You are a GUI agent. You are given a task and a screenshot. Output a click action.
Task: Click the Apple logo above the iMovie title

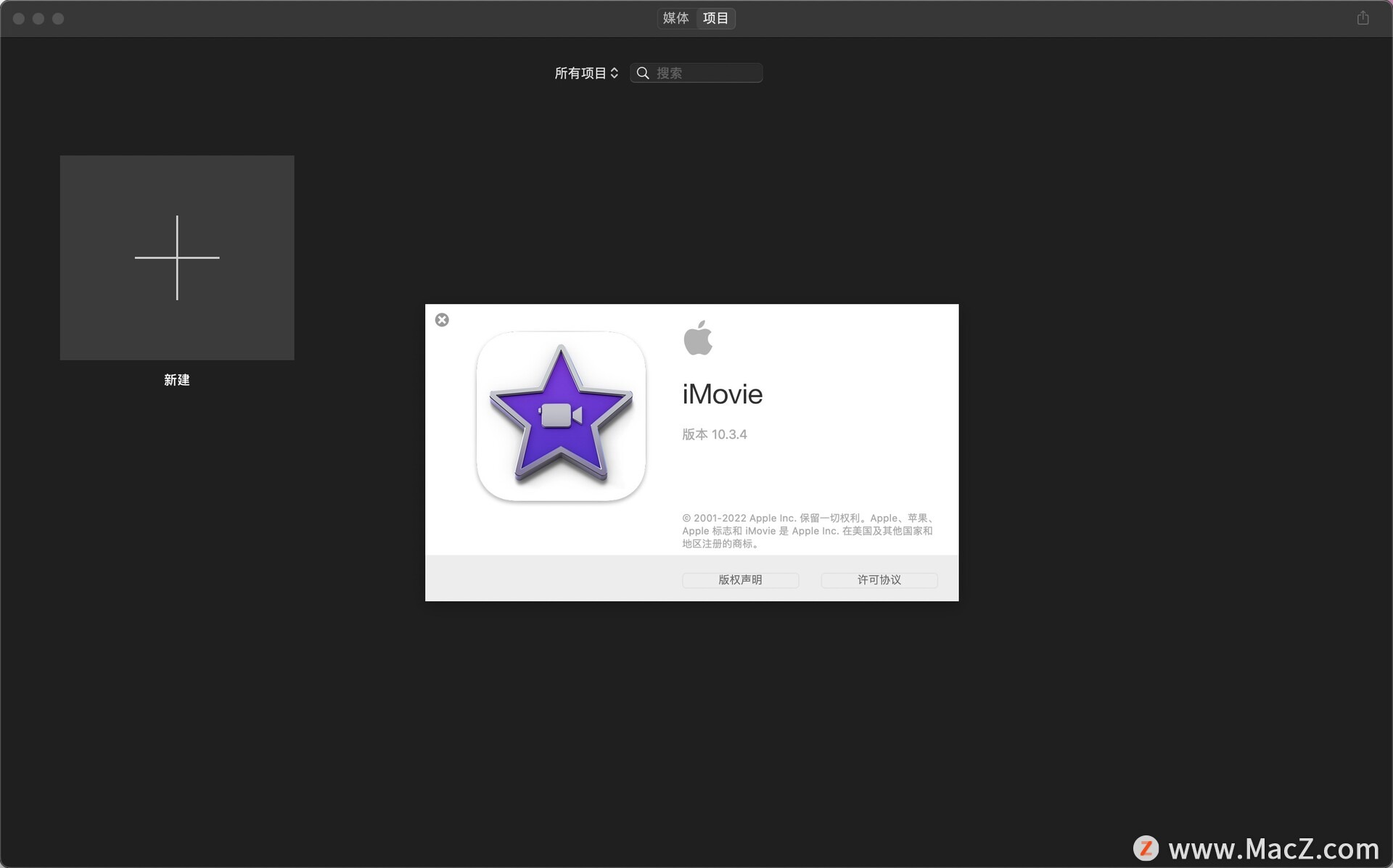coord(699,336)
